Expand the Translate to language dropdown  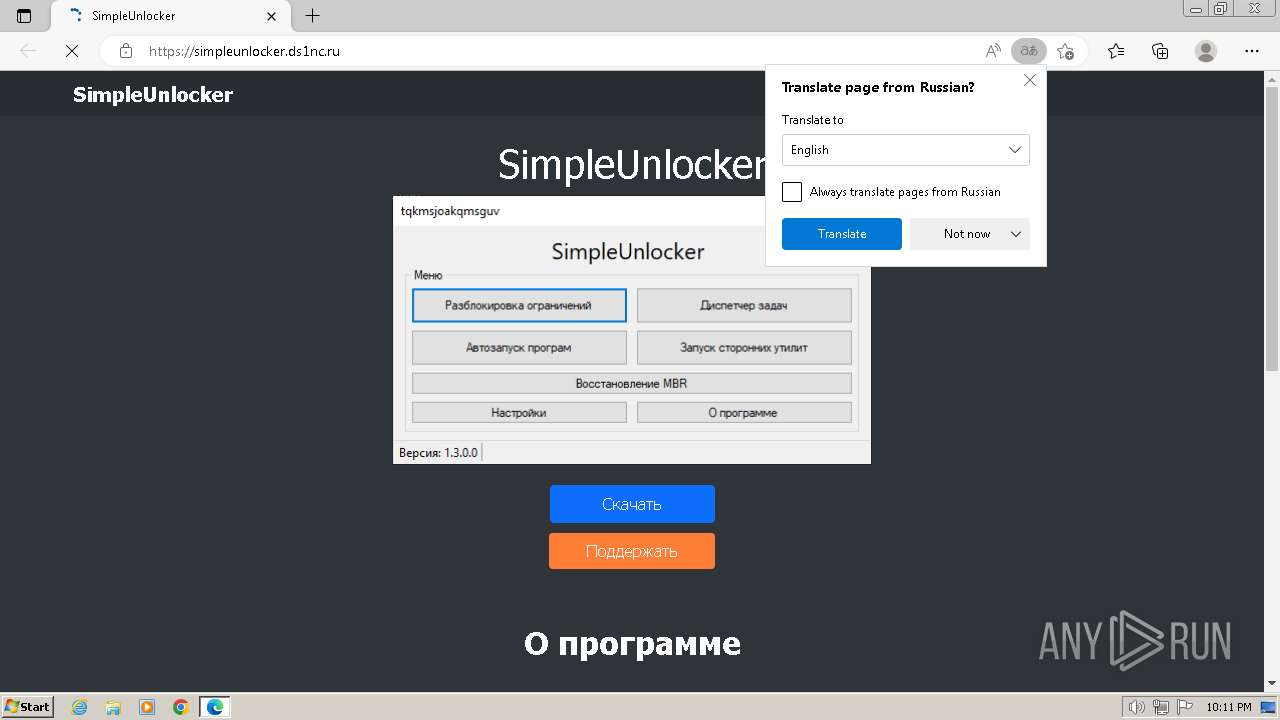coord(905,150)
